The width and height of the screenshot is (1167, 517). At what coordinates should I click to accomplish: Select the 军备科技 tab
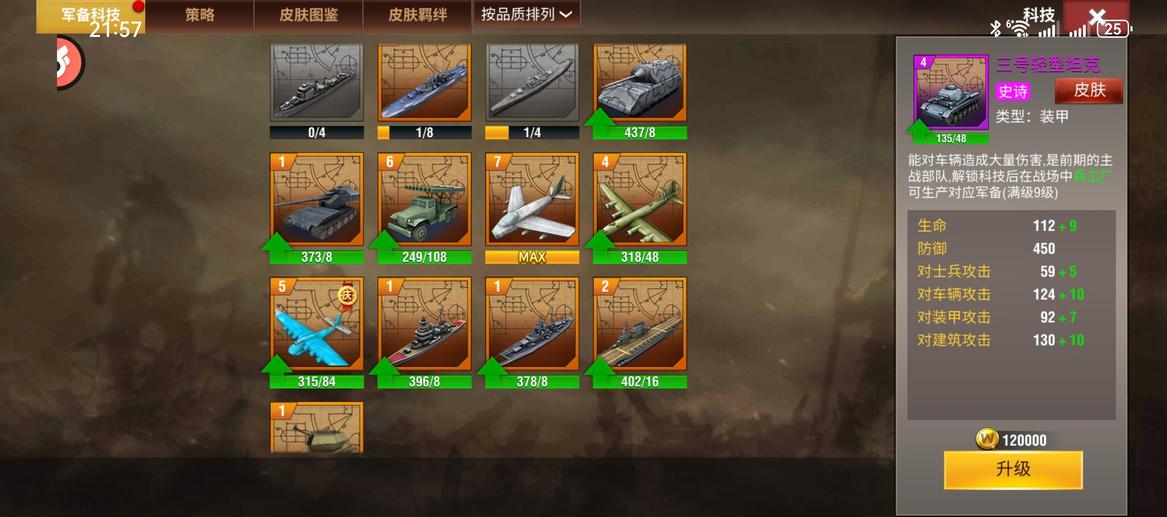[x=90, y=15]
